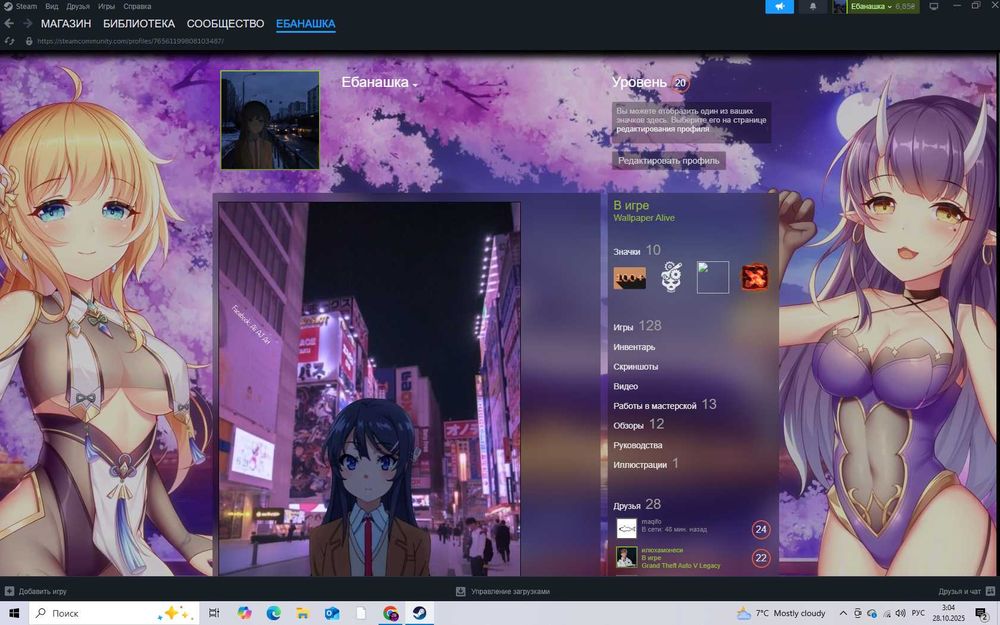Click the blue megaphone announcements button
Screen dimensions: 1000x625
coord(779,7)
